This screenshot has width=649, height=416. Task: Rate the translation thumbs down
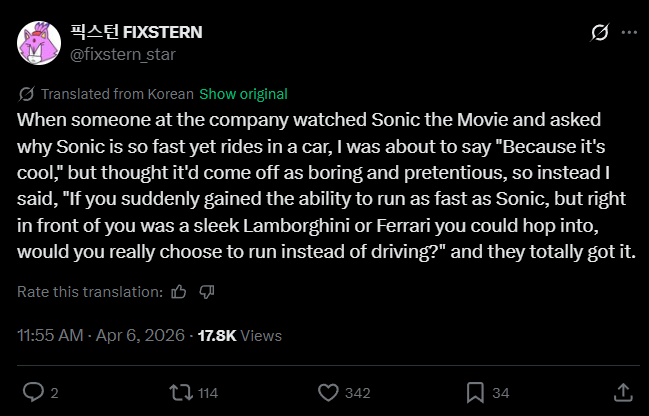tap(207, 292)
